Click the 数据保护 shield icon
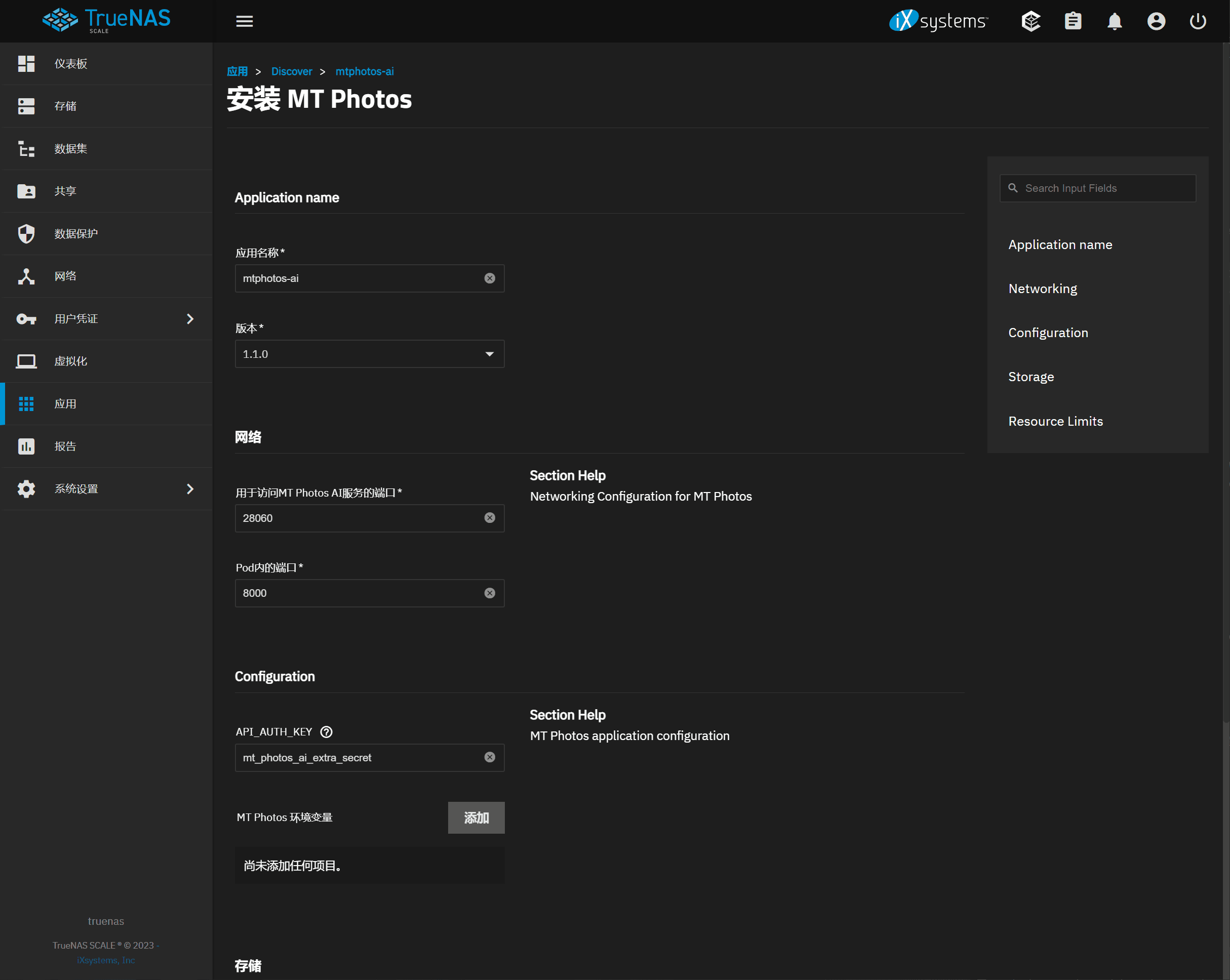 click(x=26, y=234)
